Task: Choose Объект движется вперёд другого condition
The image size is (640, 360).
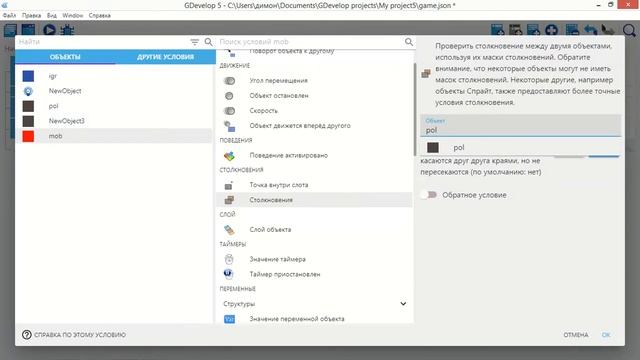Action: (314, 126)
